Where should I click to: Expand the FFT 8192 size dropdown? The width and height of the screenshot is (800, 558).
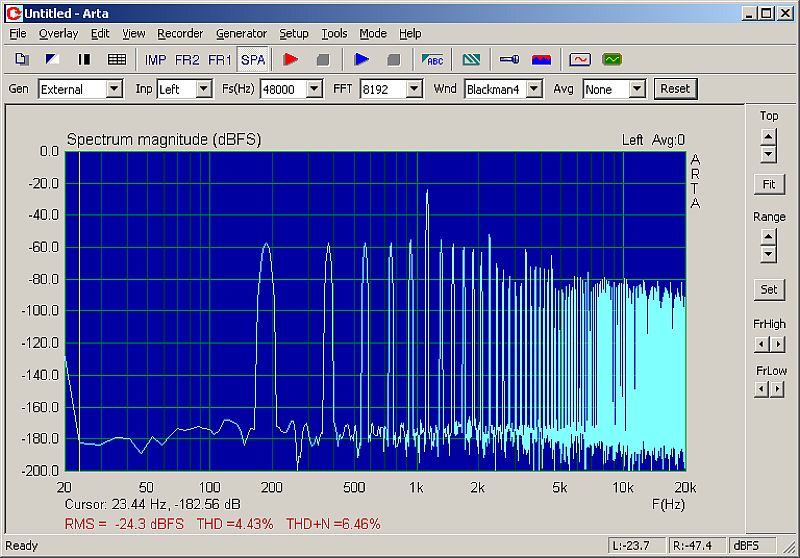click(414, 89)
